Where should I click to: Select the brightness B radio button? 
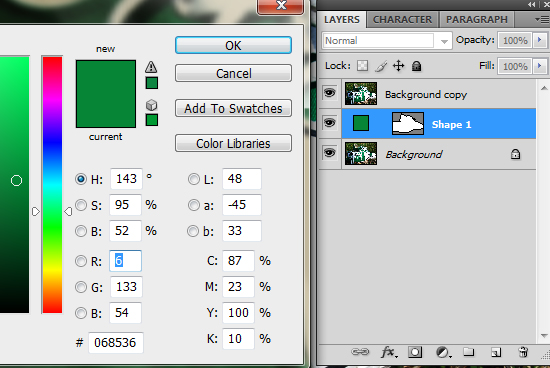coord(81,231)
